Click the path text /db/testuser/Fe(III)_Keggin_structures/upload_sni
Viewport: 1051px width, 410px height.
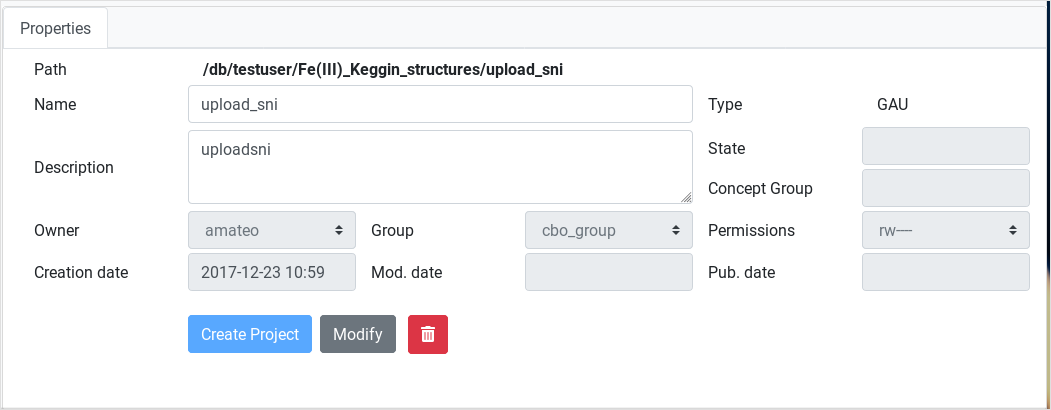coord(383,70)
